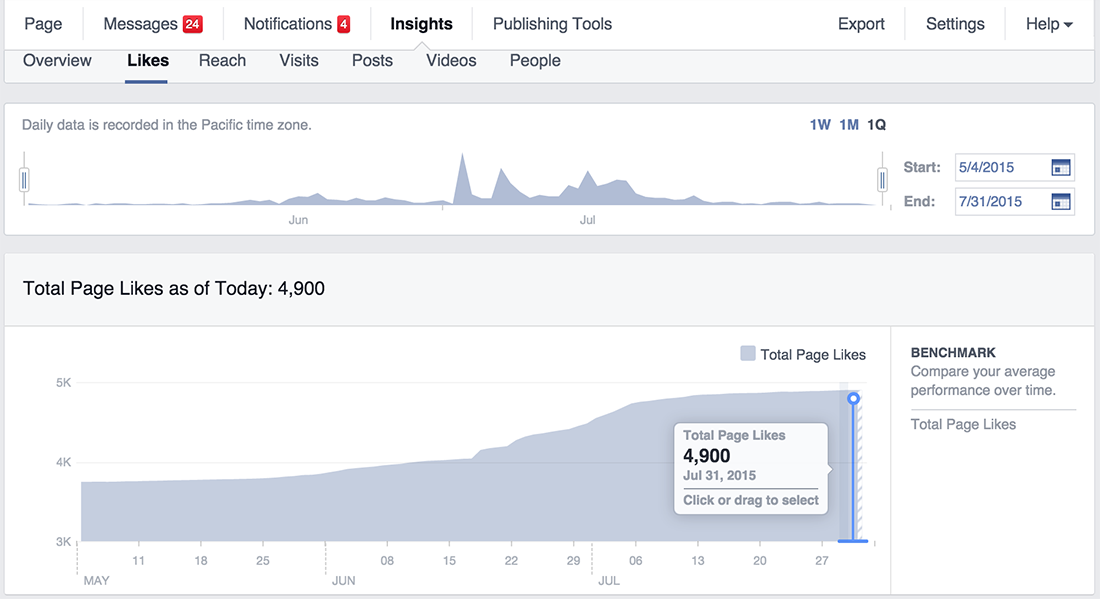Screen dimensions: 1100x599
Task: Open the Messages tab
Action: (x=140, y=24)
